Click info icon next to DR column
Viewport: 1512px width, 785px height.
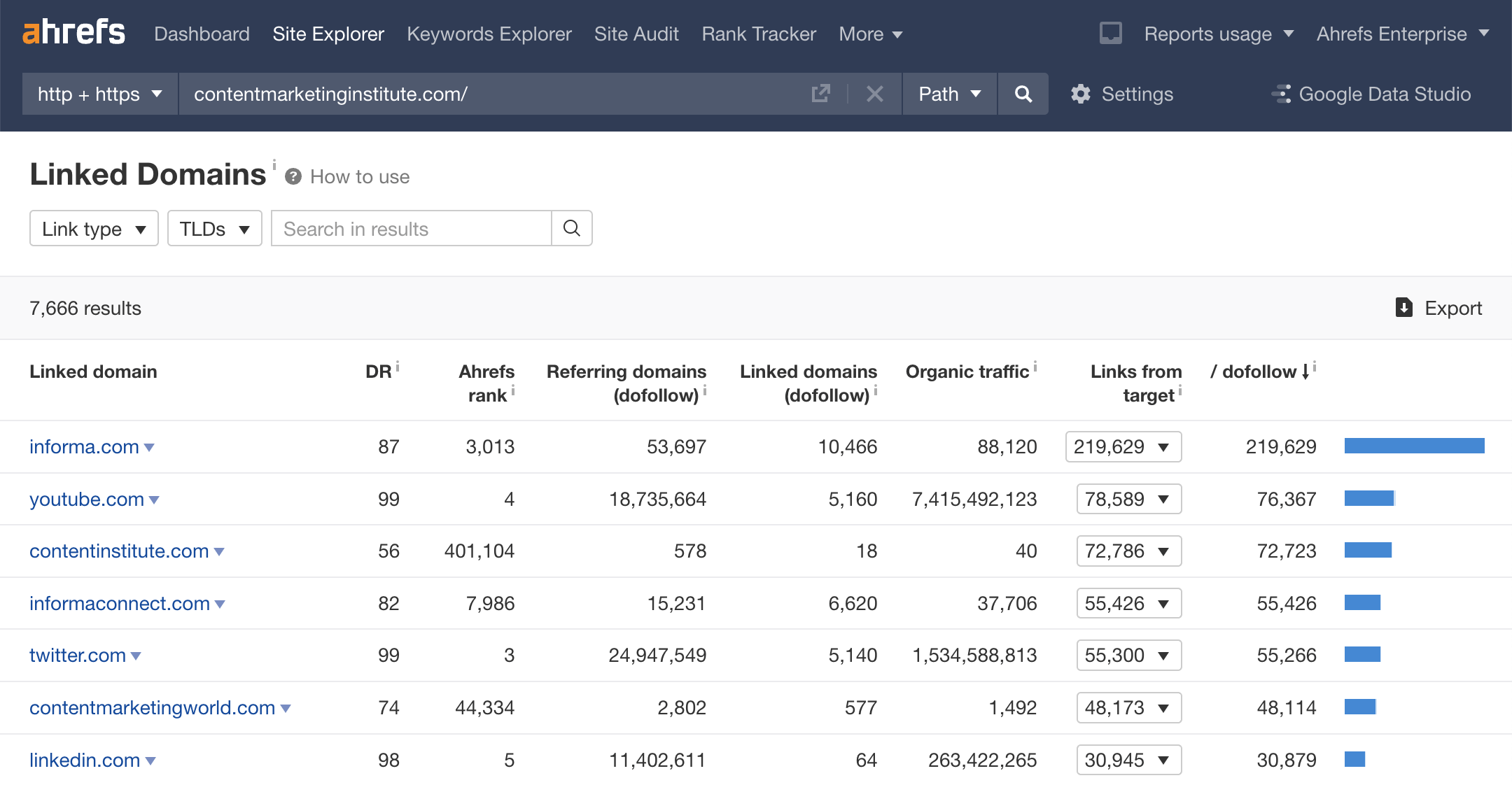tap(398, 365)
